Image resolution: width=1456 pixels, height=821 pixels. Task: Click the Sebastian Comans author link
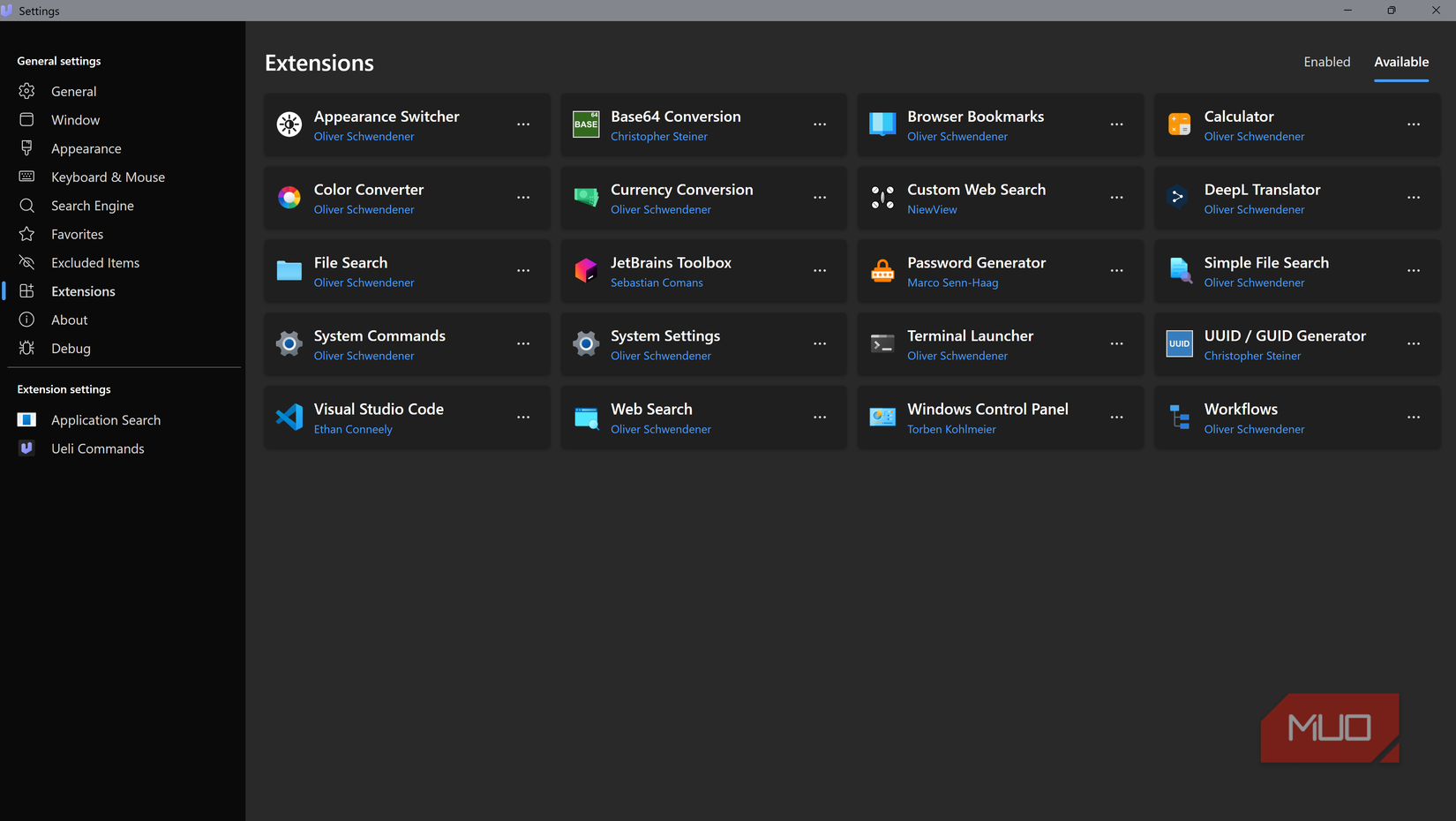click(657, 282)
